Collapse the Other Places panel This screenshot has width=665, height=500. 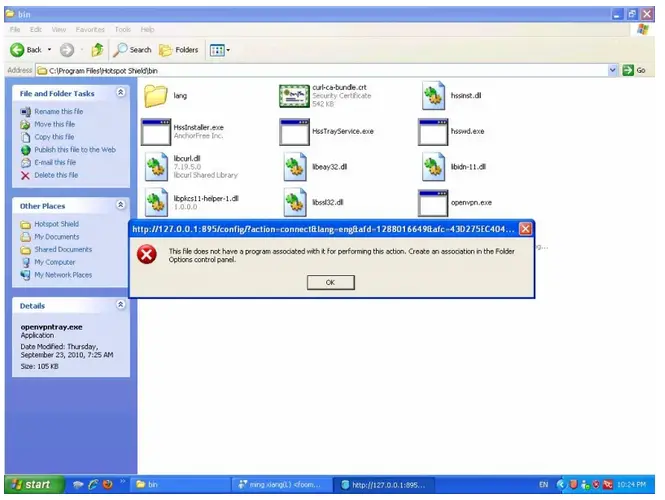(x=121, y=205)
